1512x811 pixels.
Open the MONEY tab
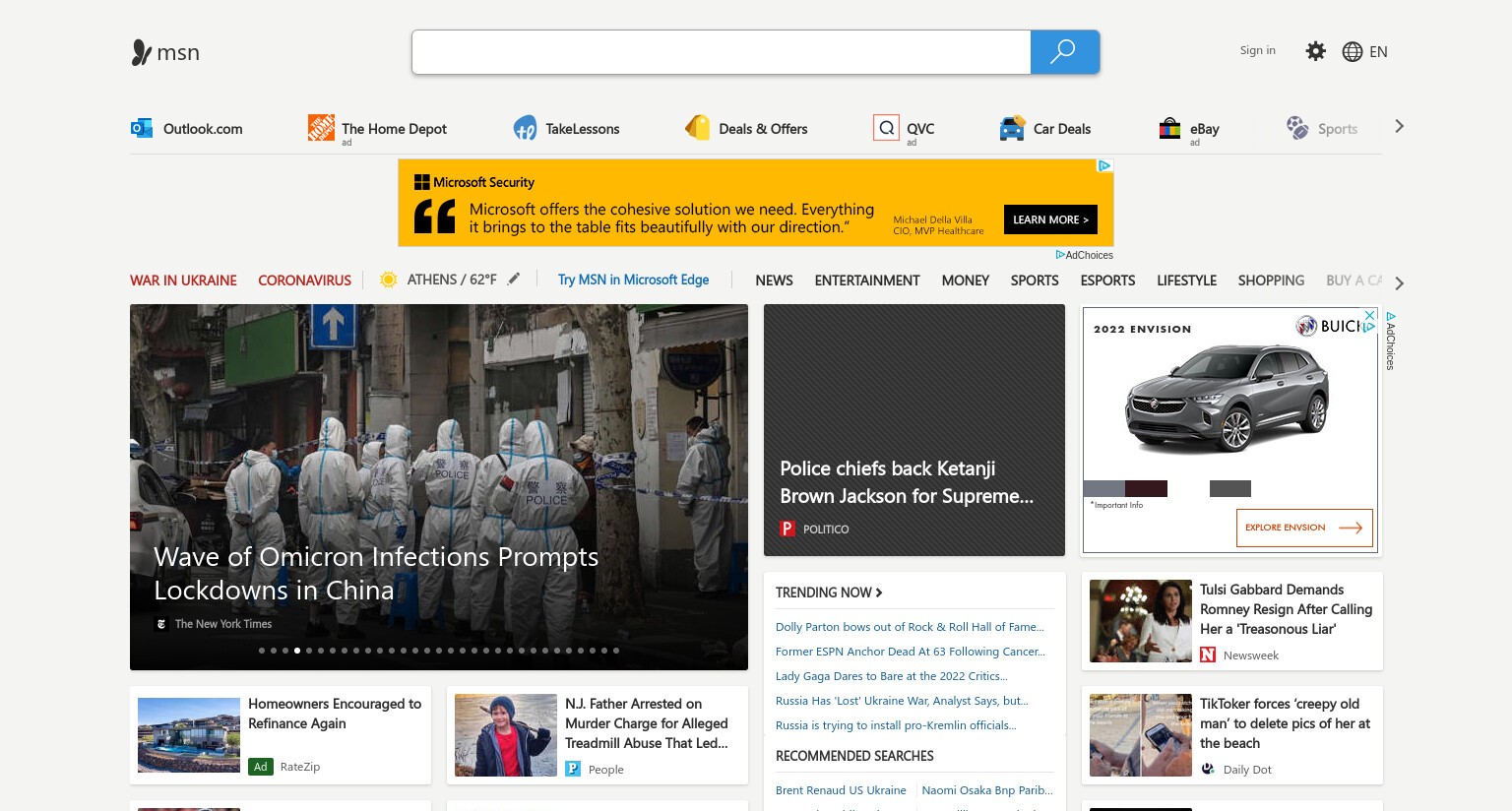(x=966, y=281)
